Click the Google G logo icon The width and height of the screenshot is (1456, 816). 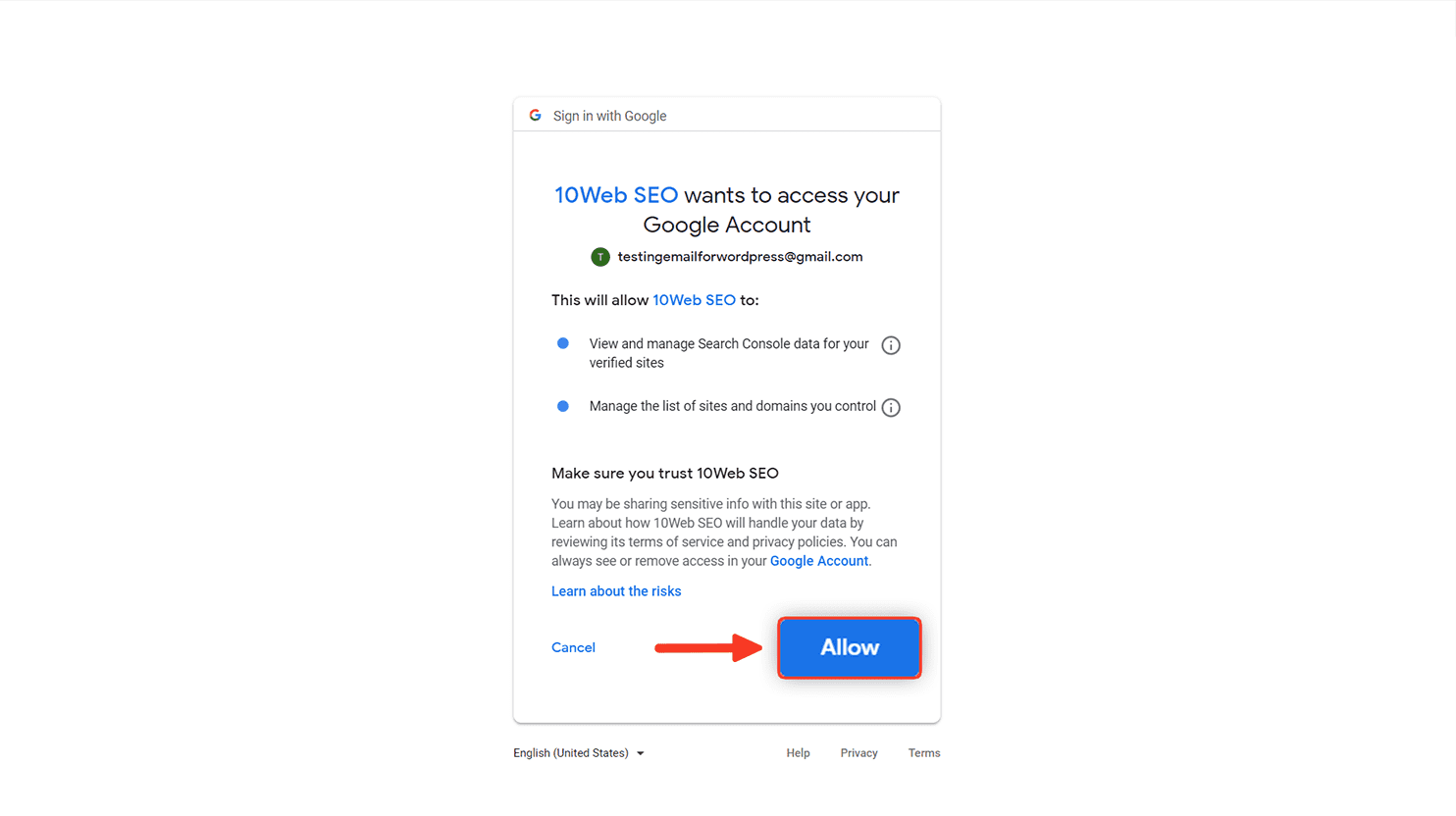coord(536,116)
